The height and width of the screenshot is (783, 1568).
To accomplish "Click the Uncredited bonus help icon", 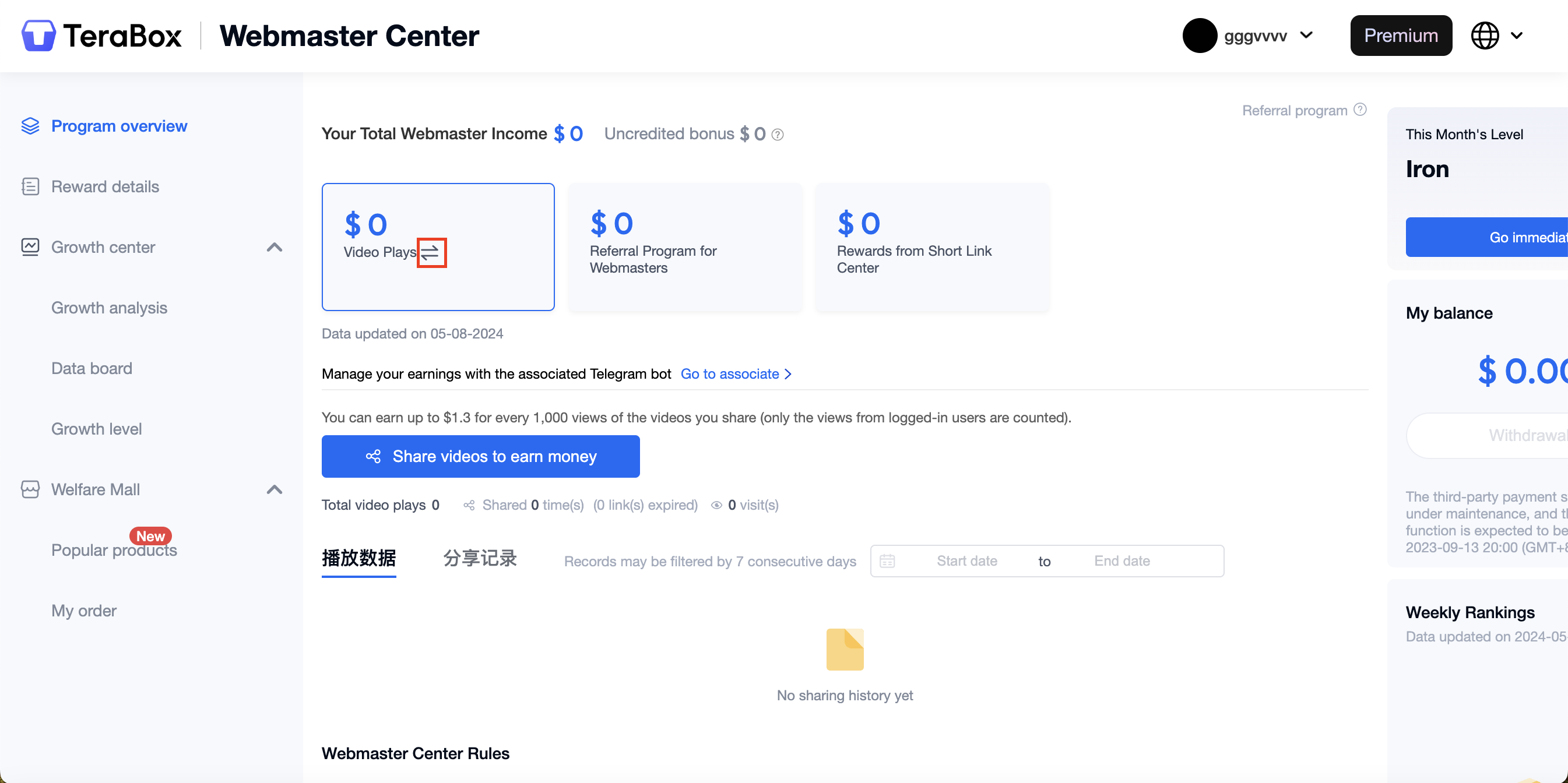I will tap(778, 135).
